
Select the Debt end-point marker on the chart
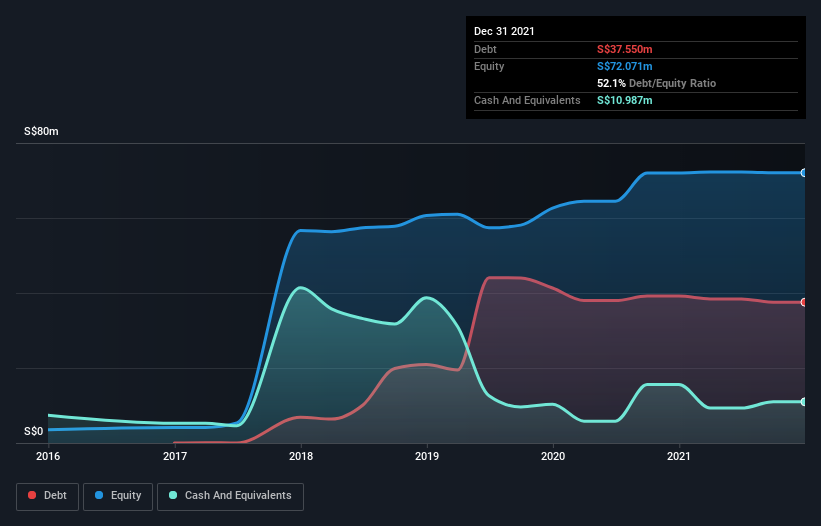coord(804,303)
